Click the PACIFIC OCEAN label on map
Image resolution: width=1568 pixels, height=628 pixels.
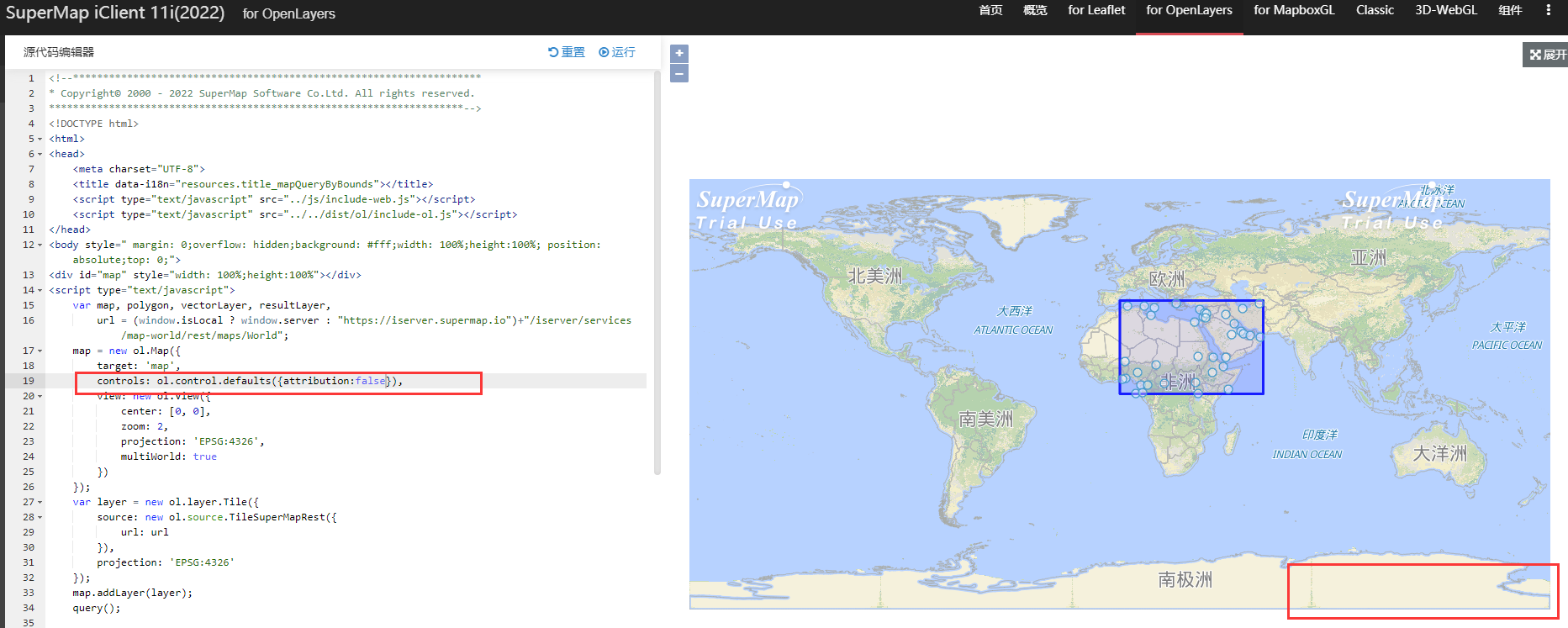pos(1507,346)
